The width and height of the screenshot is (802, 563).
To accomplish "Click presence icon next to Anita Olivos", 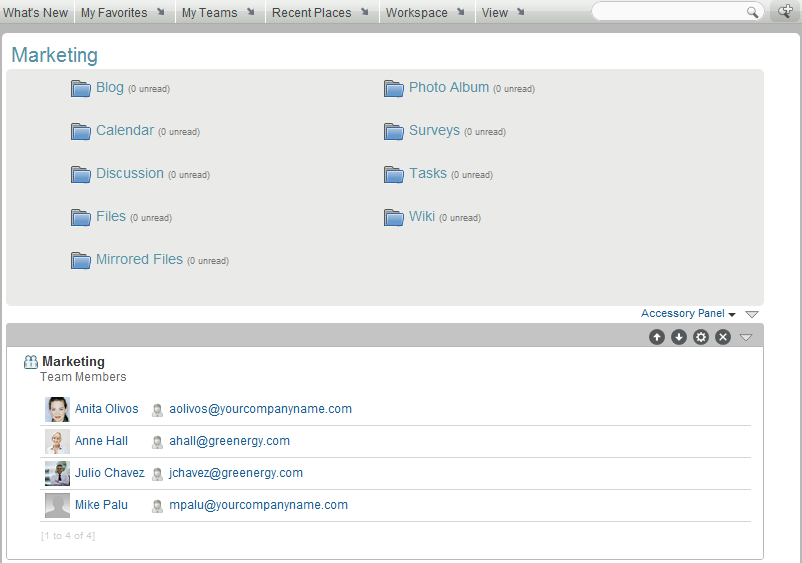I will point(158,410).
